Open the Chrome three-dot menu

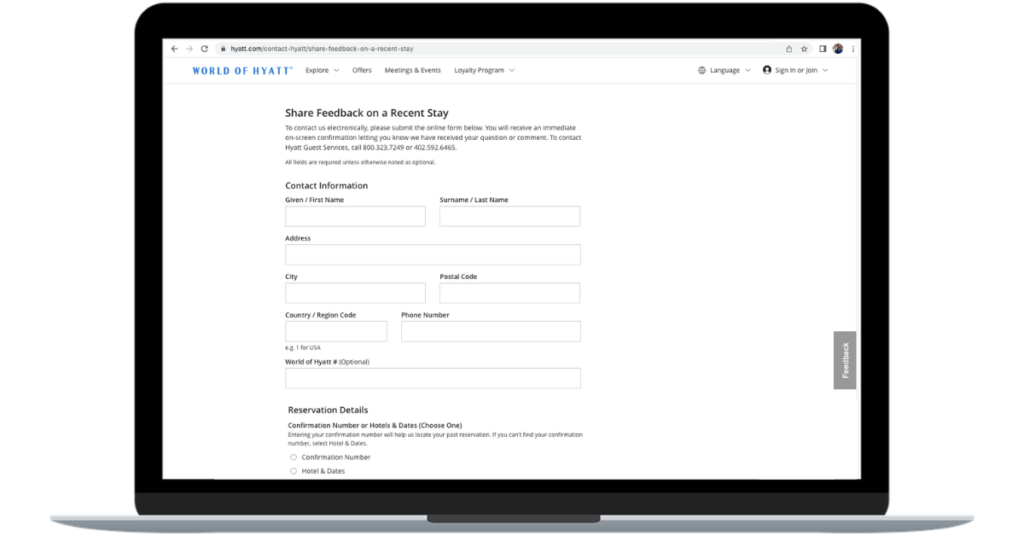coord(852,48)
